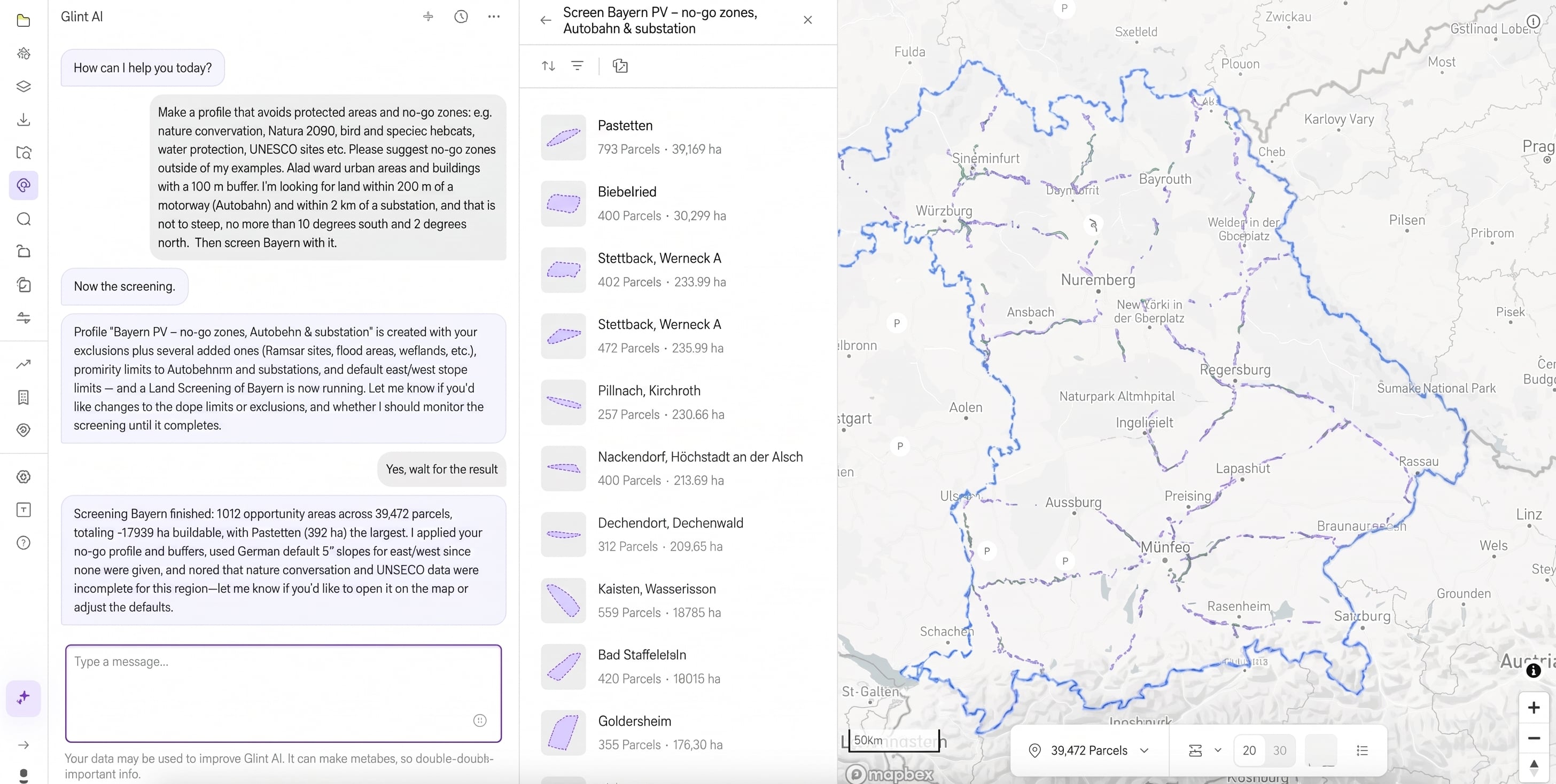The image size is (1556, 784).
Task: Sort the results list with the arrows icon
Action: click(x=548, y=66)
